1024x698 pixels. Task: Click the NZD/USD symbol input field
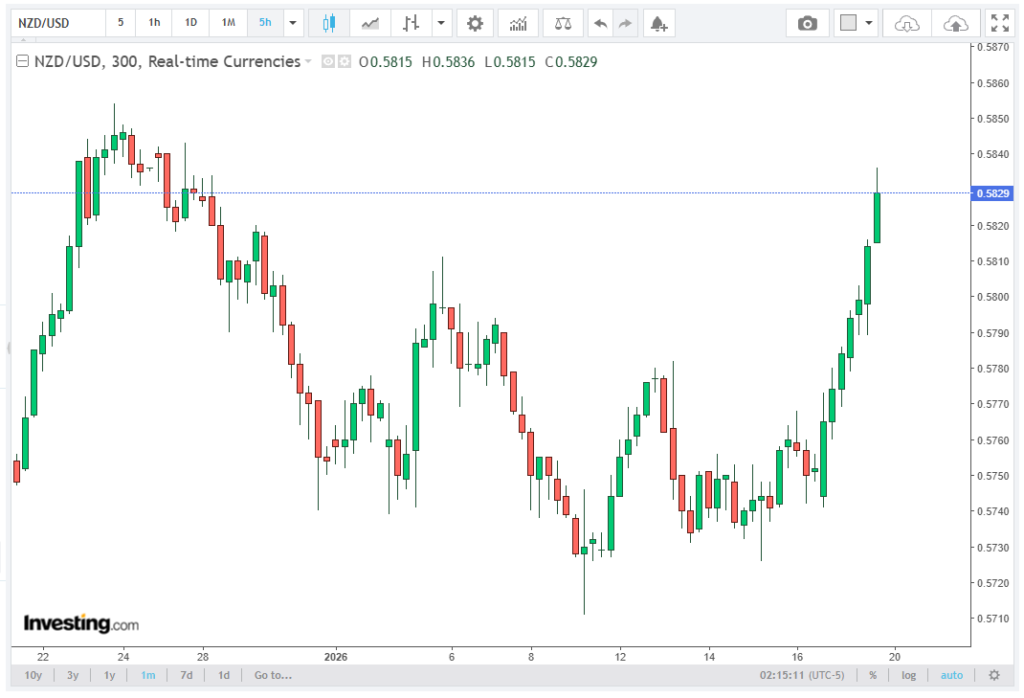click(57, 22)
